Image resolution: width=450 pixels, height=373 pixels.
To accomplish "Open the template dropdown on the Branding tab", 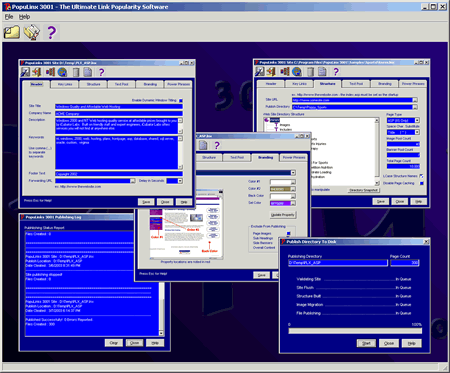I will (293, 173).
